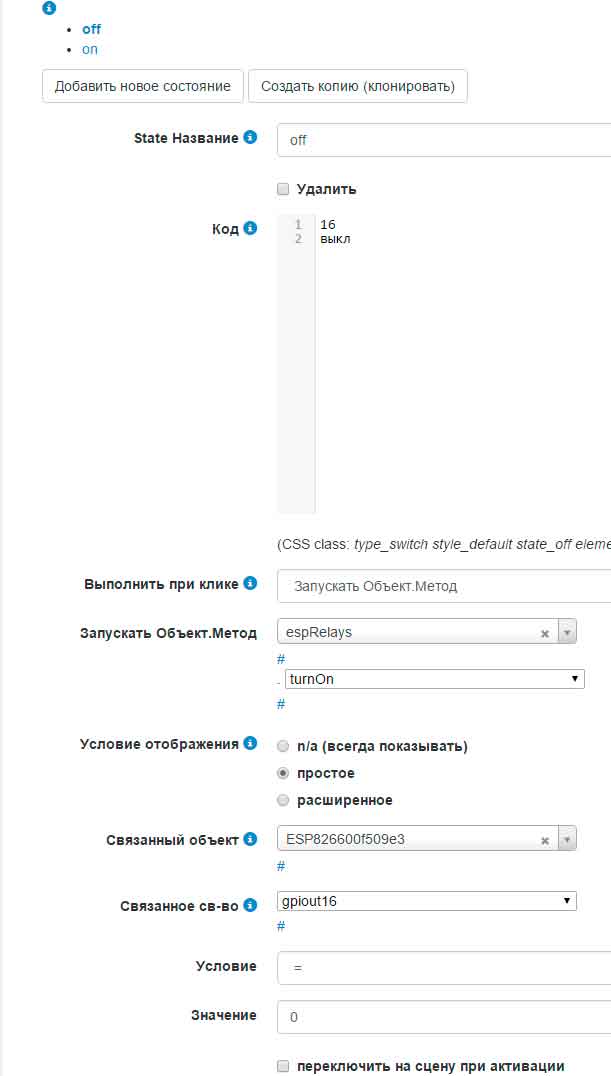Clear ESP826600f509e3 selection with x icon
Viewport: 611px width, 1076px height.
pyautogui.click(x=545, y=841)
